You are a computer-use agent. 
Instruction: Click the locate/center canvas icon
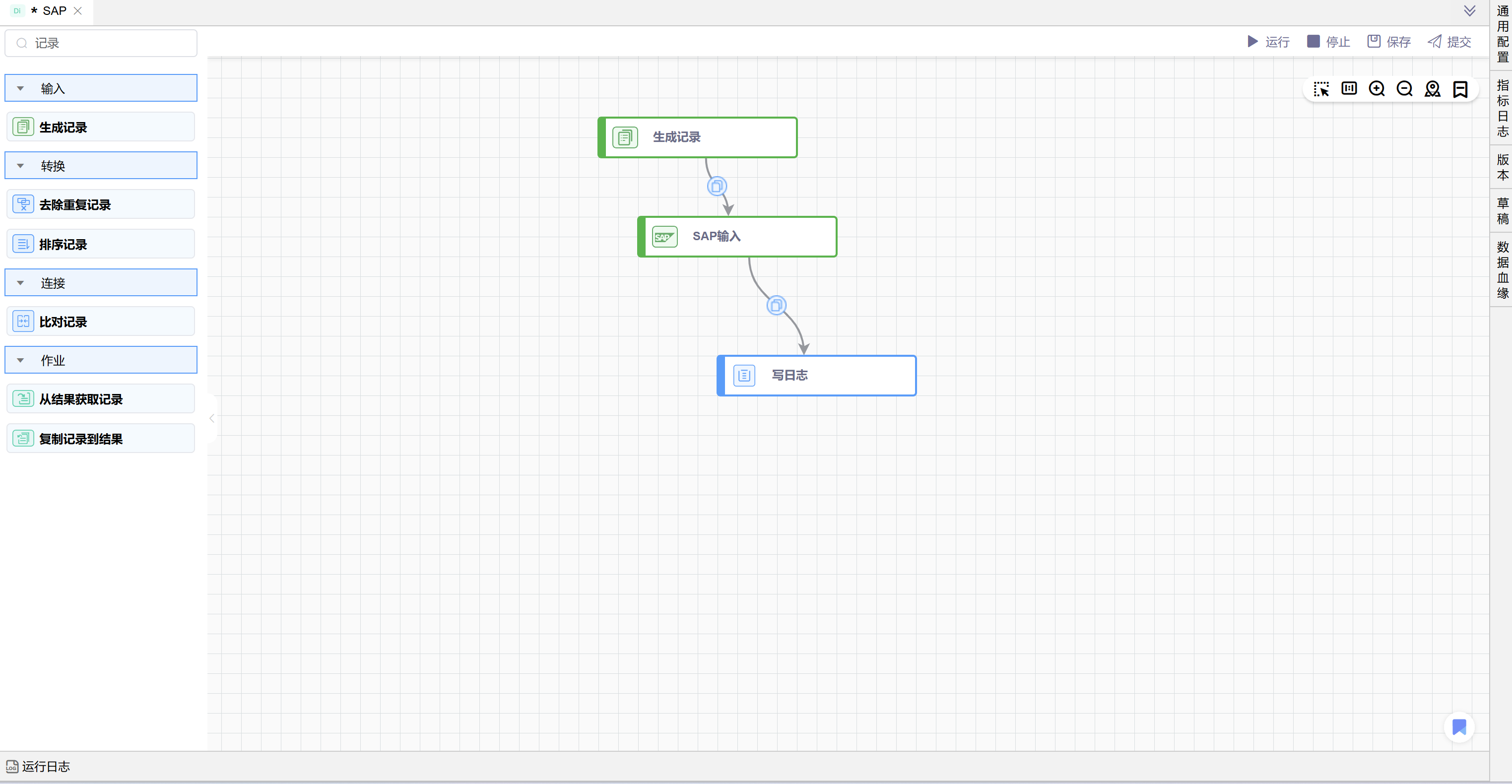(1432, 89)
